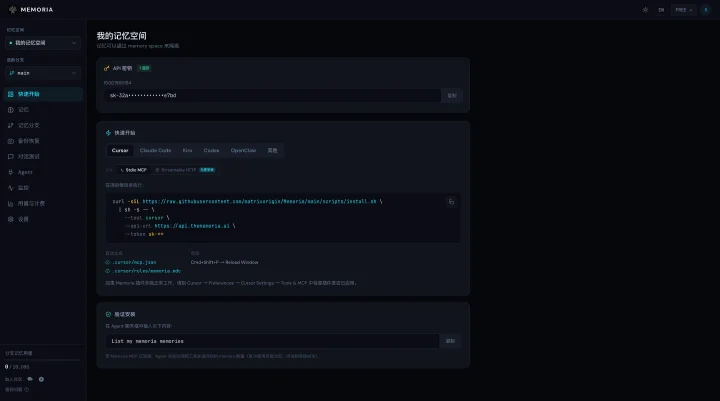Choose the Stdio MCP mode

pyautogui.click(x=133, y=170)
